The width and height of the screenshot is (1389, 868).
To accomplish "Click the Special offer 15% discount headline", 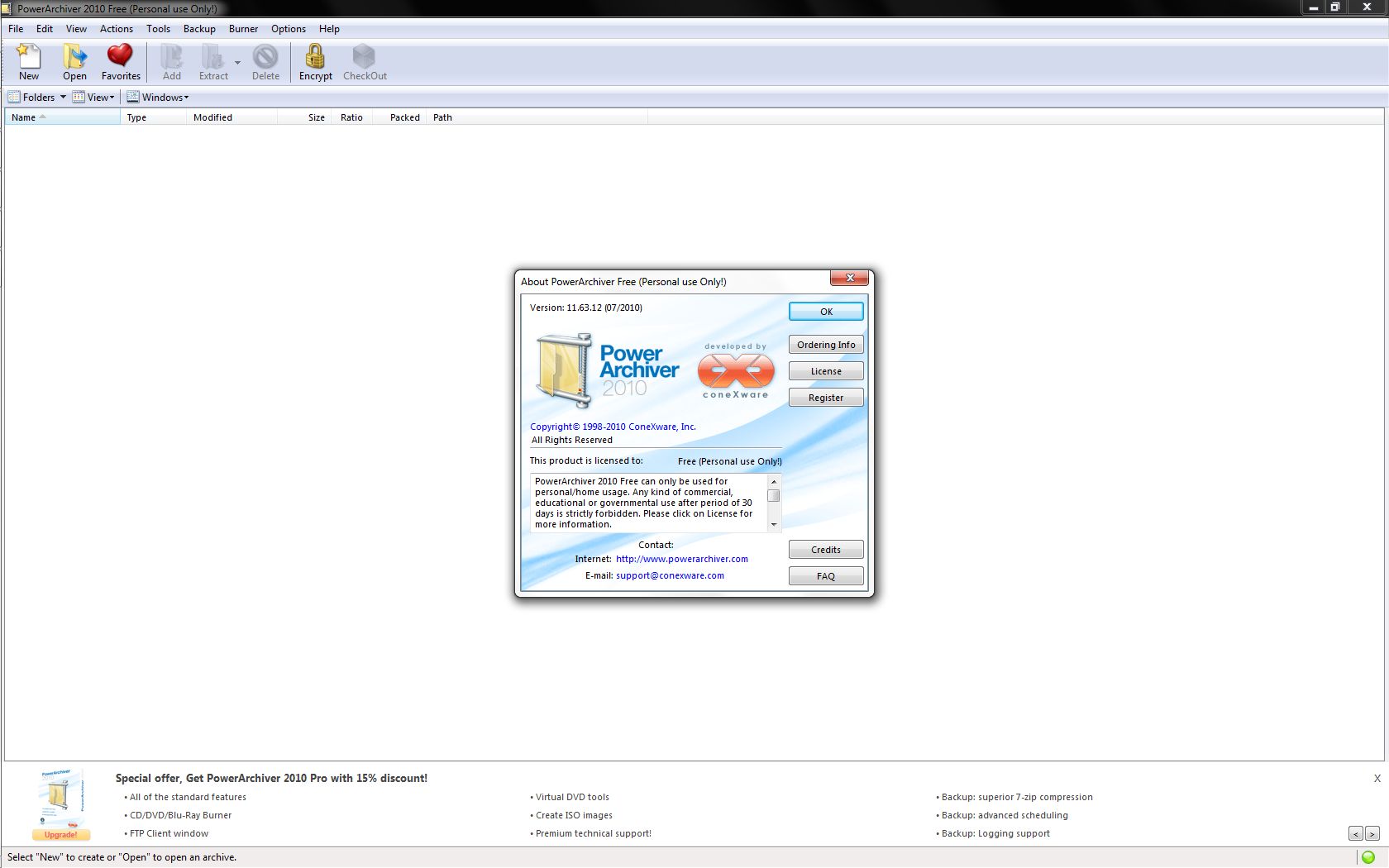I will (x=271, y=778).
